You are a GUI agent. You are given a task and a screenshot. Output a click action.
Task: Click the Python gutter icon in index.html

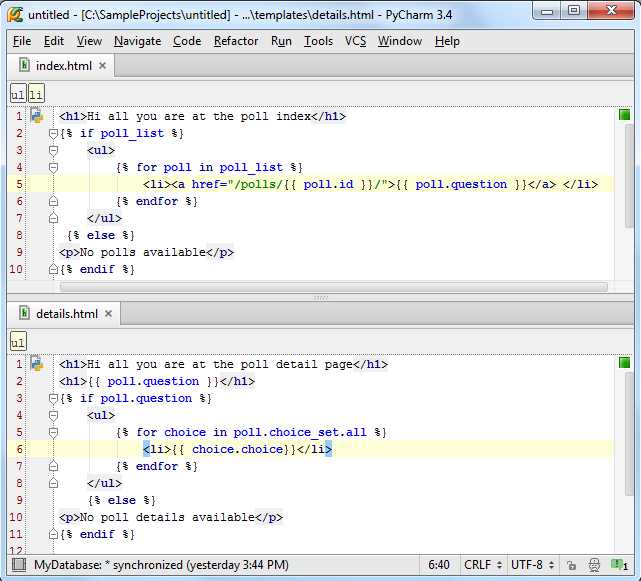37,116
